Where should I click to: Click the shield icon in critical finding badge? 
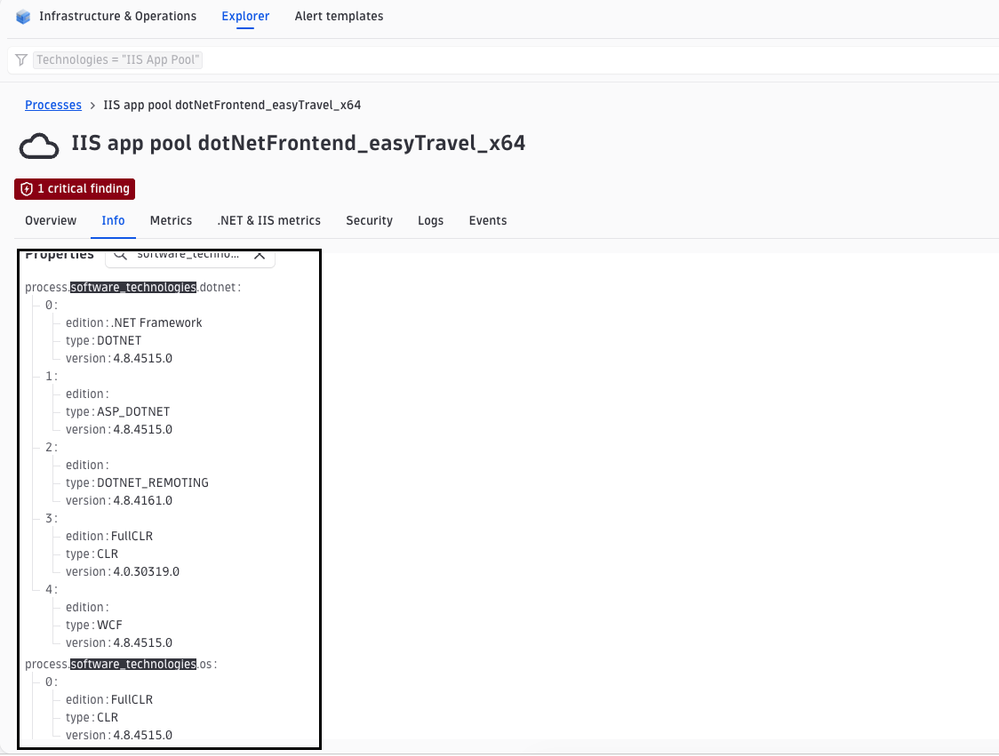pos(27,189)
